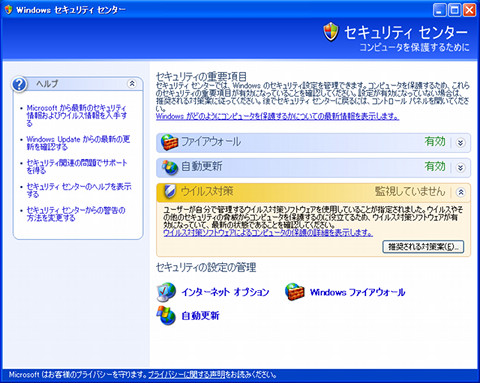Click the globe icon in 自動更新 status row
The width and height of the screenshot is (480, 383).
point(170,167)
